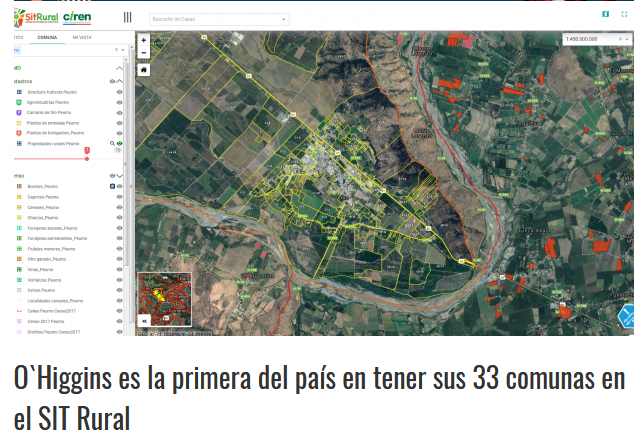The image size is (643, 443).
Task: Clear the comuna search with the X
Action: coord(116,50)
